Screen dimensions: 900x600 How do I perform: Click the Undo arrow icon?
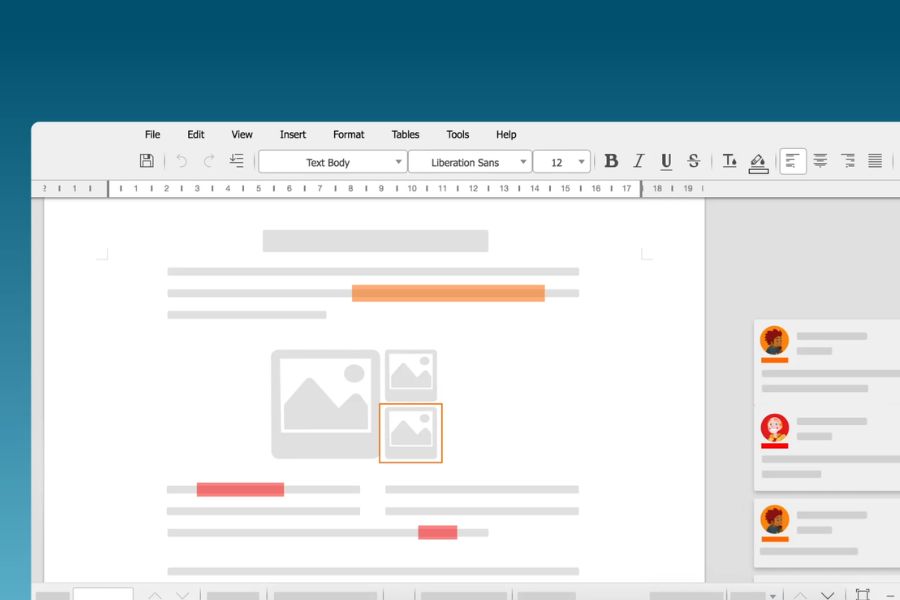(x=181, y=161)
